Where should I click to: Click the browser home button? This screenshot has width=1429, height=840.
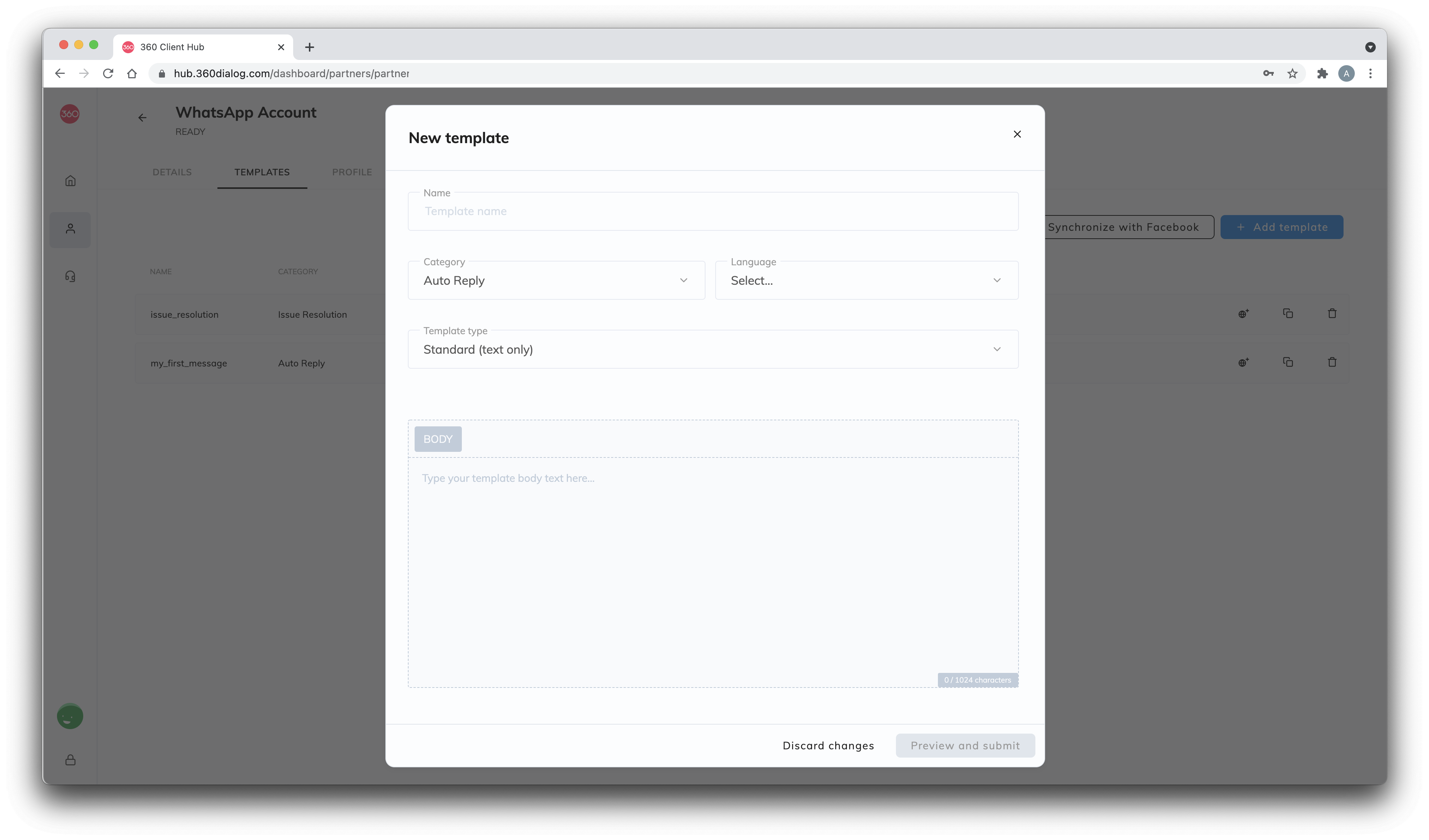pos(132,74)
